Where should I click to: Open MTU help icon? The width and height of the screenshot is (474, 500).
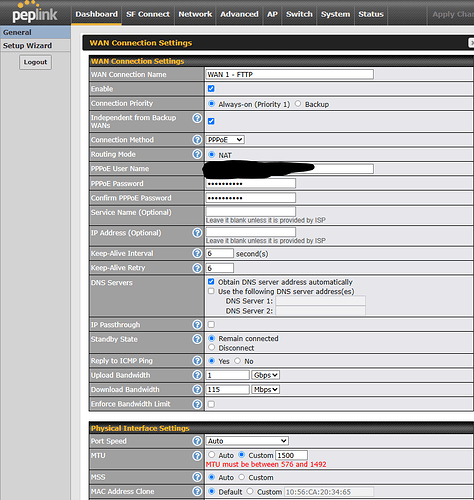tap(197, 456)
